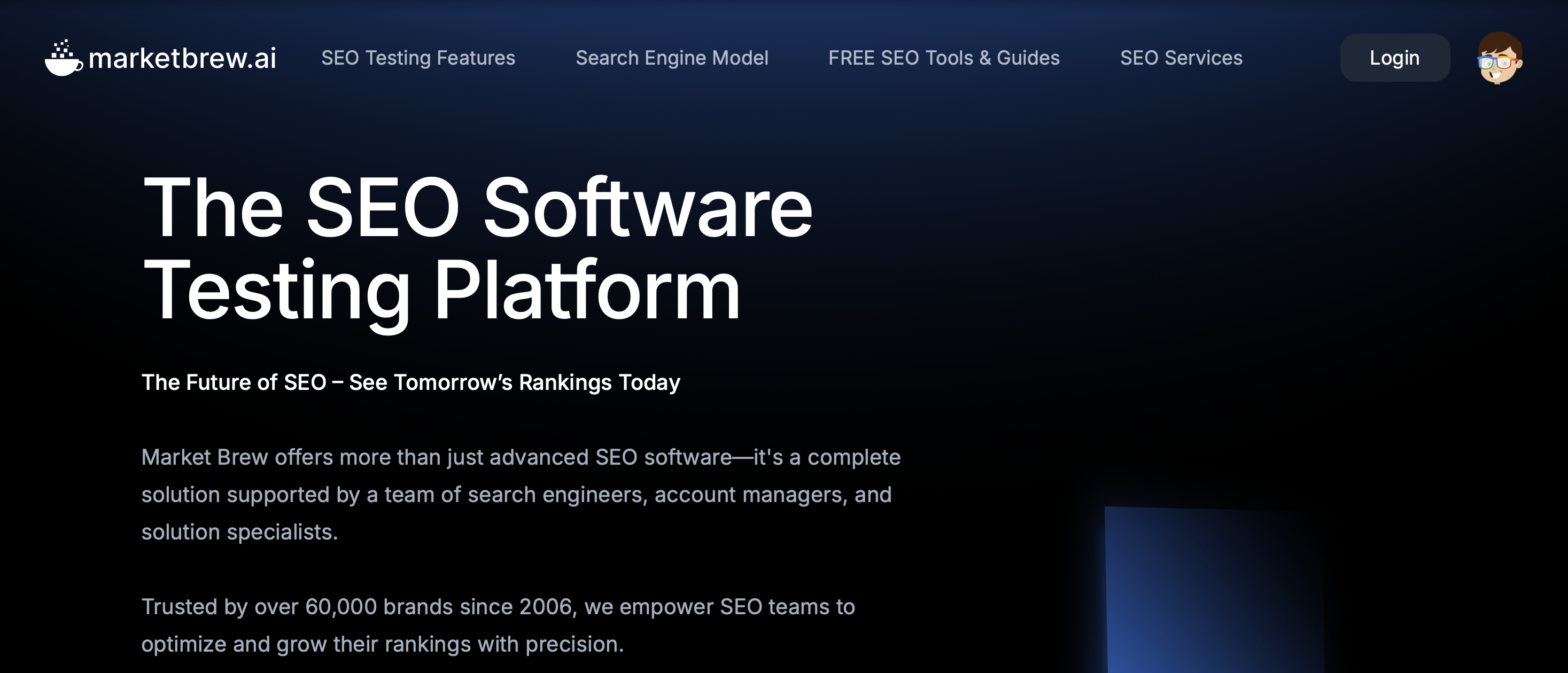Open FREE SEO Tools & Guides menu

pos(943,58)
